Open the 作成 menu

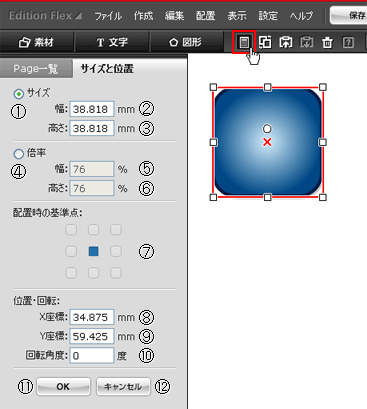(143, 16)
